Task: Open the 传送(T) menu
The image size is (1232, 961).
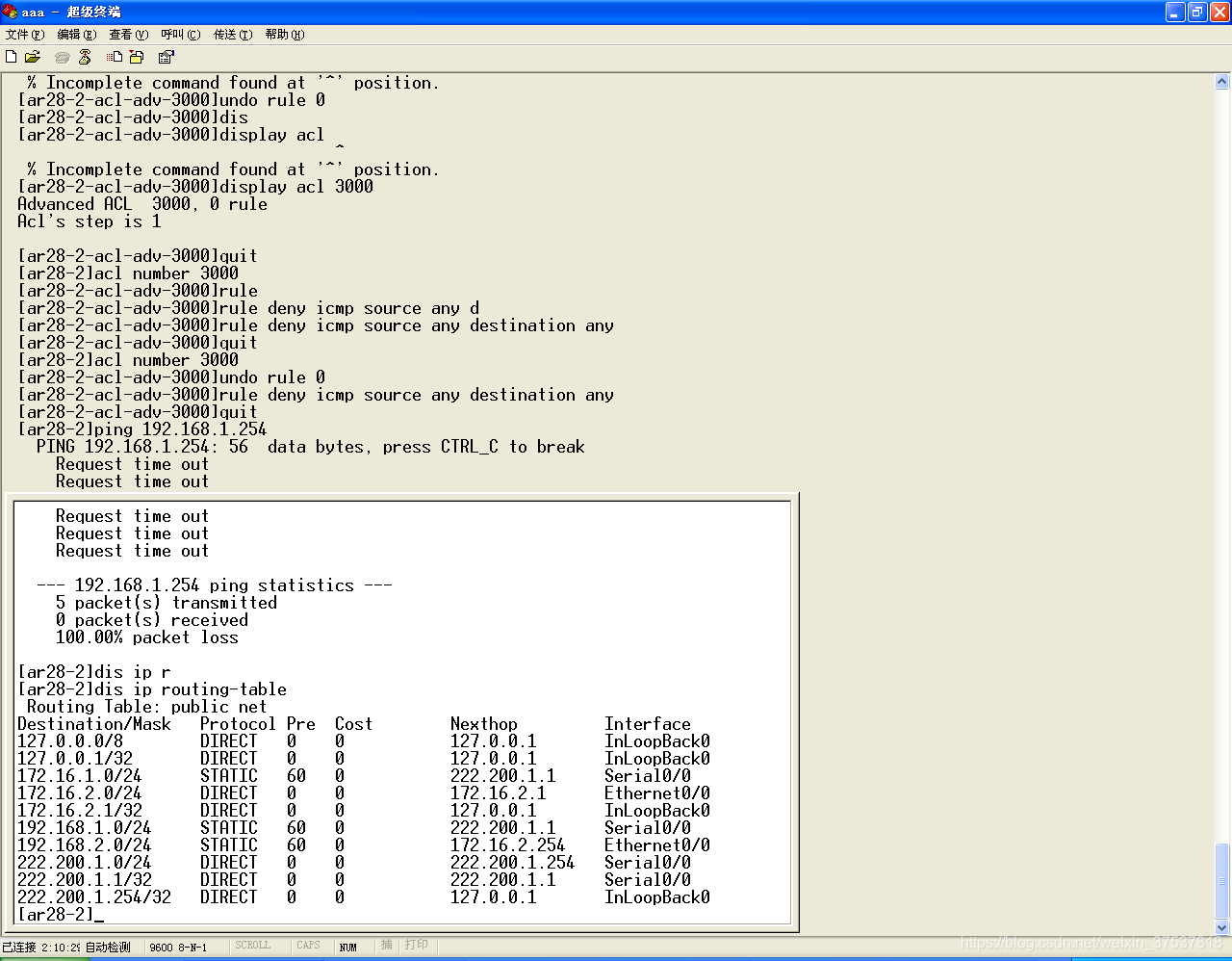Action: pos(233,35)
